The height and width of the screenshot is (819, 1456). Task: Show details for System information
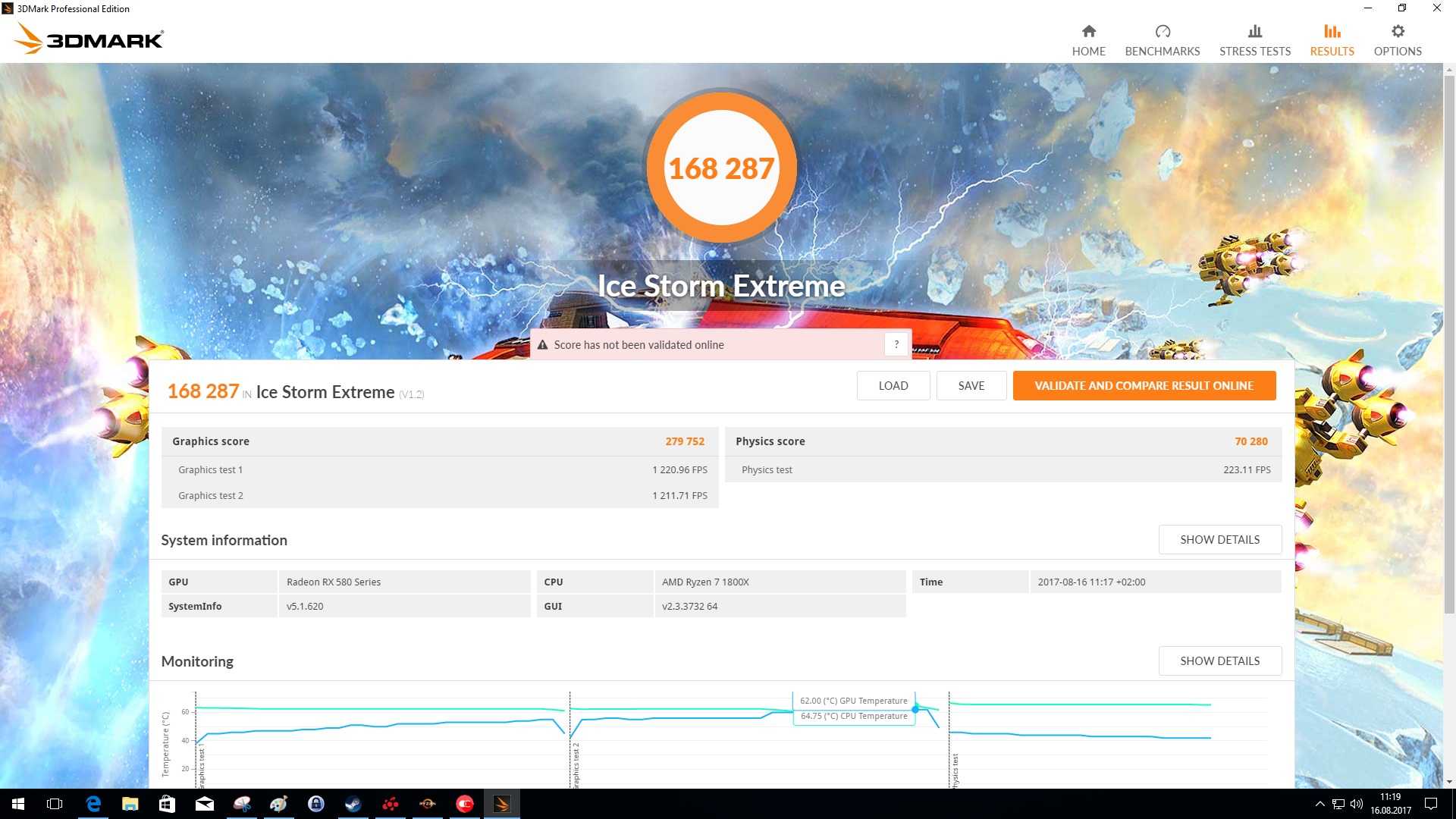1219,539
